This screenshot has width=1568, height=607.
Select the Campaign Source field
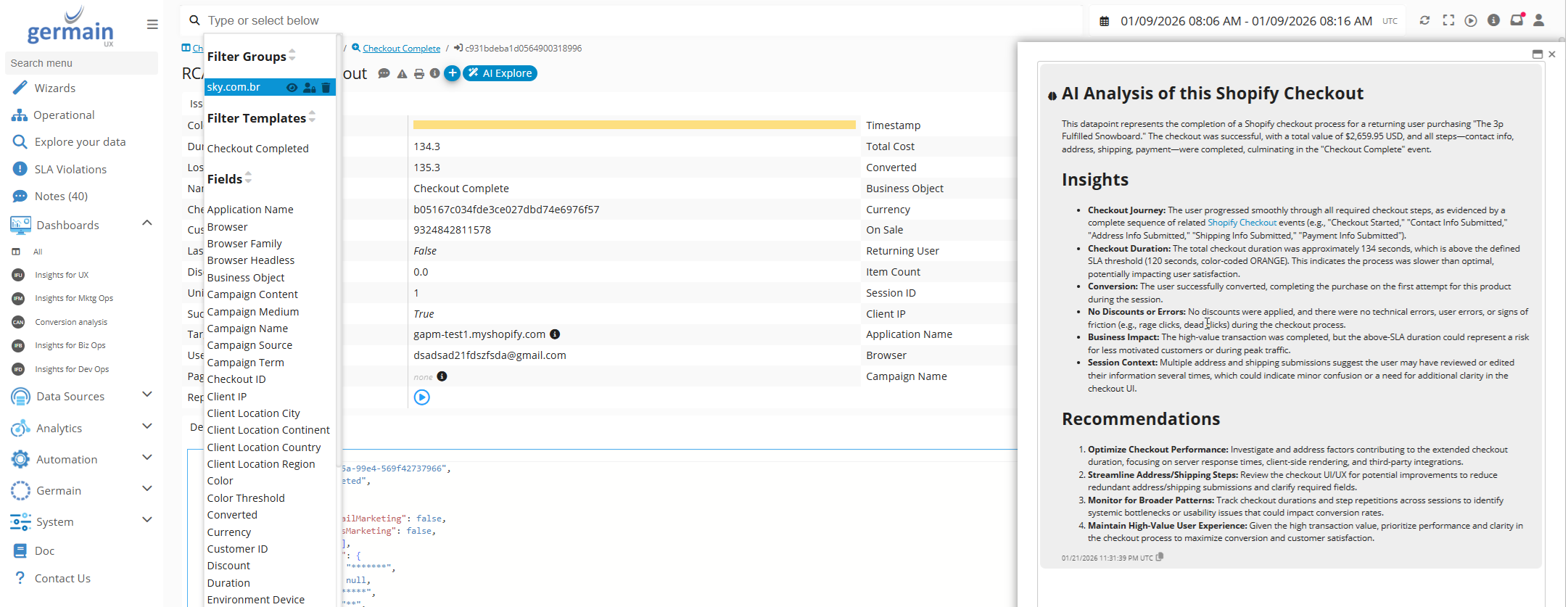point(249,345)
